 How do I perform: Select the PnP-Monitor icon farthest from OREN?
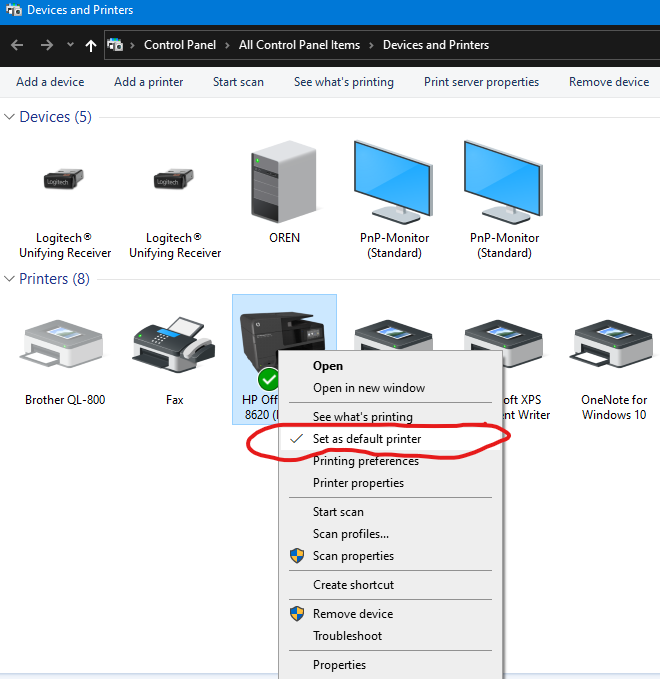[x=503, y=182]
